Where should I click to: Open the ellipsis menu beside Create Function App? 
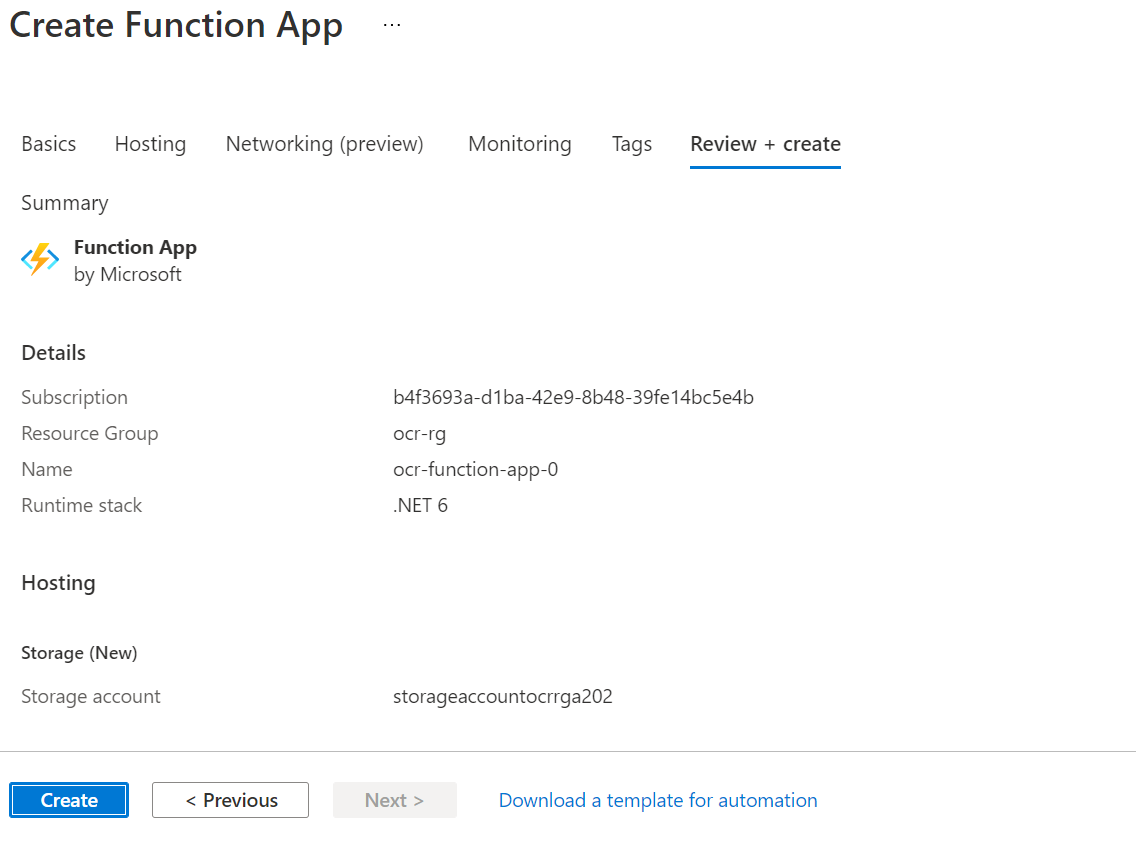[392, 25]
